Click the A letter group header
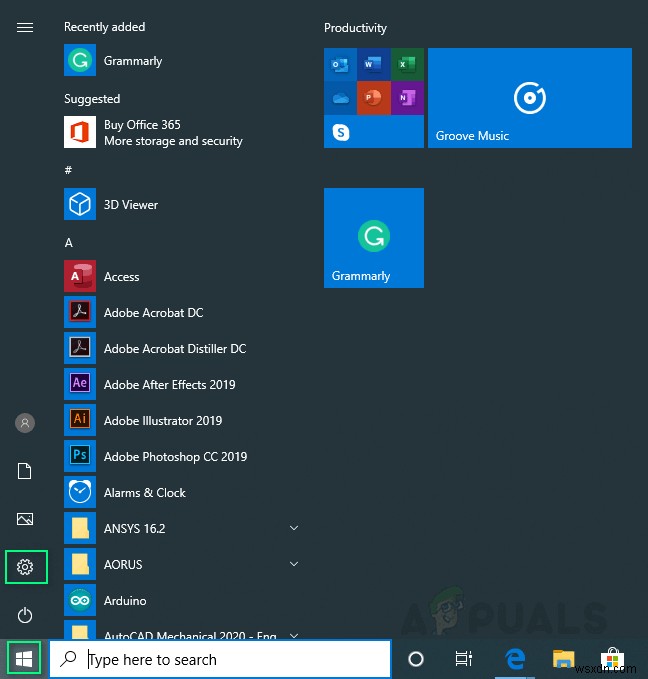Screen dimensions: 648x679 (x=68, y=242)
